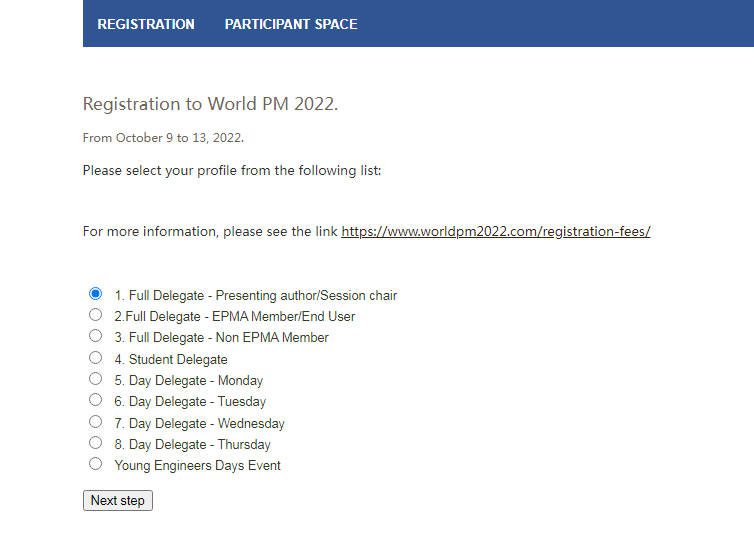This screenshot has height=537, width=754.
Task: Click '3. Full Delegate - Non EPMA Member' text
Action: click(221, 338)
